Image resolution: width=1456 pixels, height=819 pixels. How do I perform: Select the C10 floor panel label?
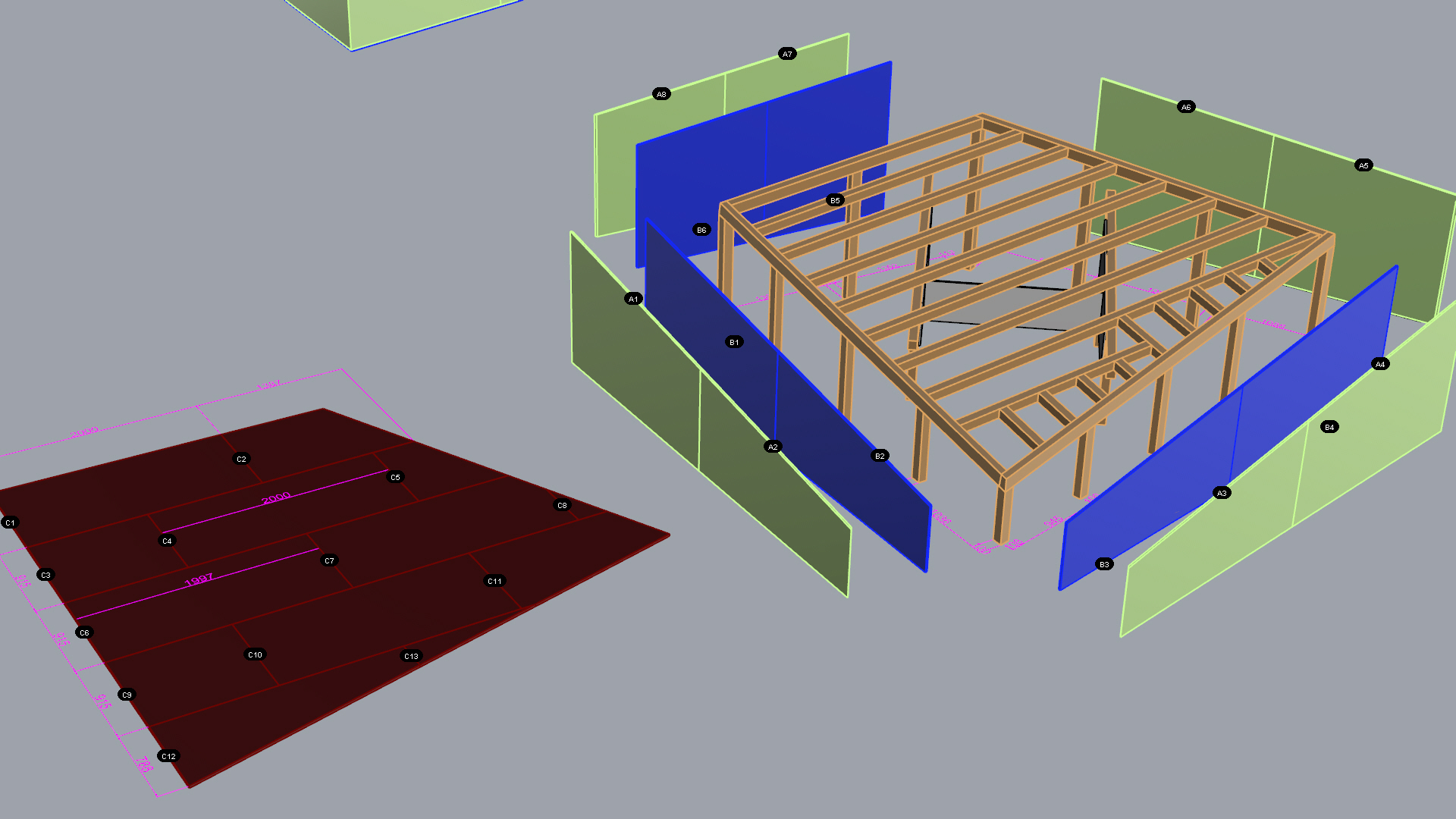pyautogui.click(x=255, y=654)
